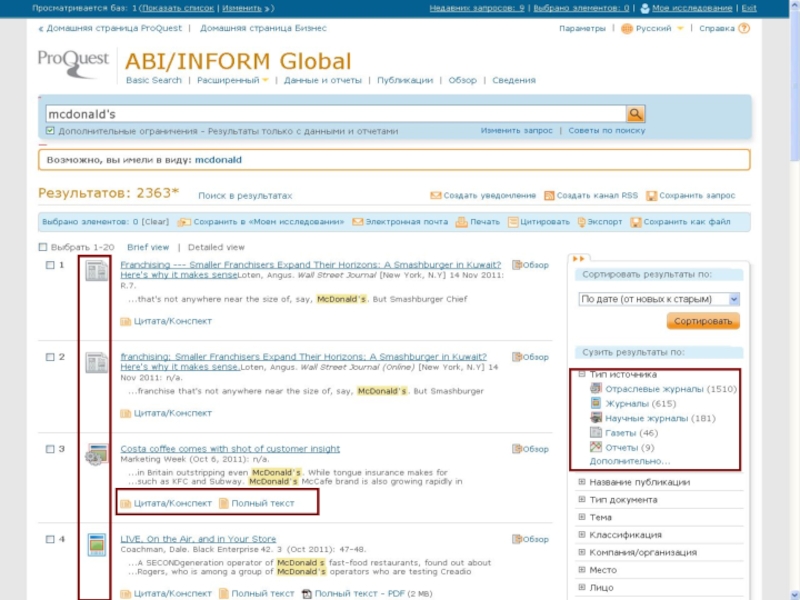Switch to Brief view

(148, 247)
